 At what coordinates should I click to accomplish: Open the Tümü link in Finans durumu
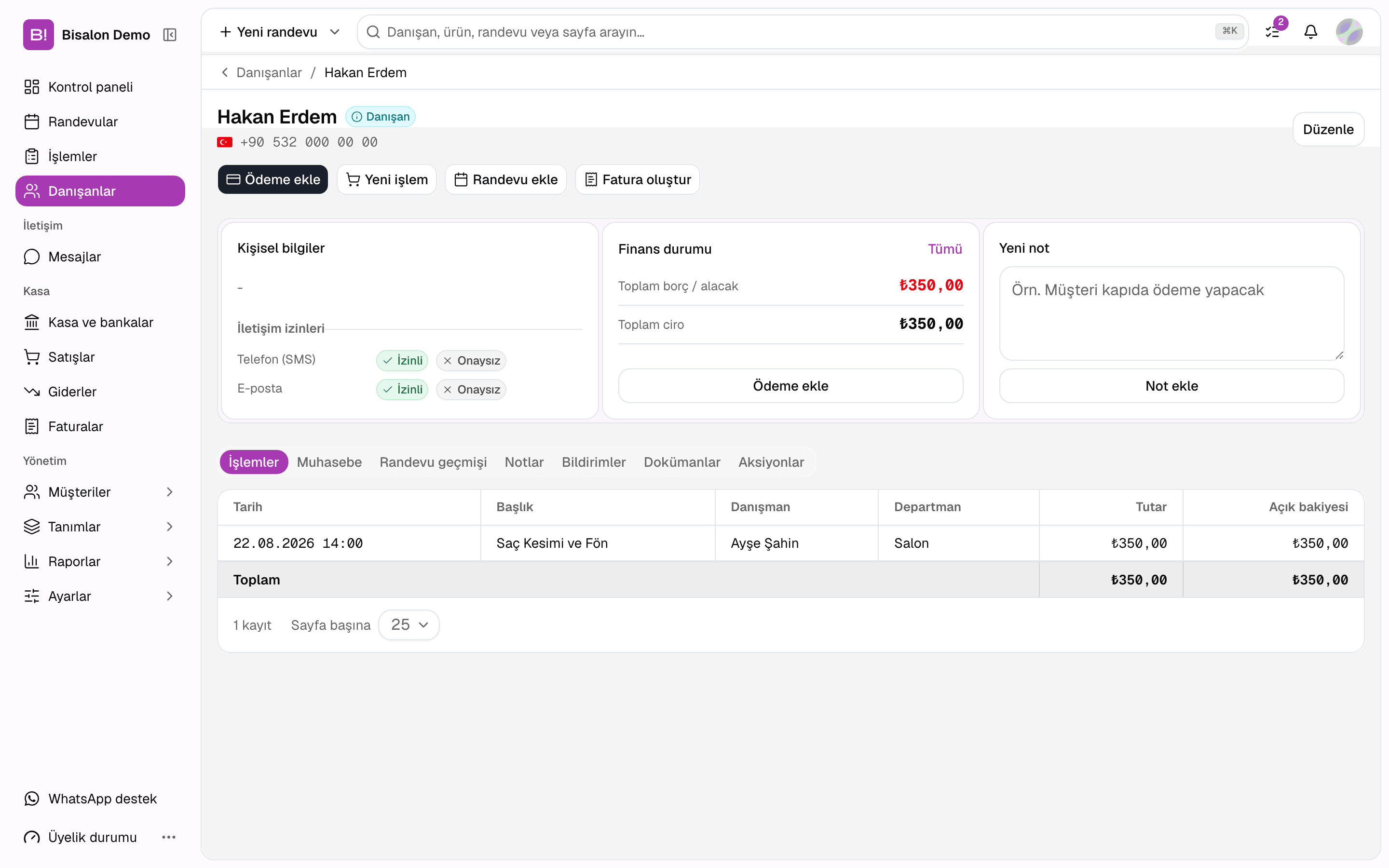pos(945,249)
